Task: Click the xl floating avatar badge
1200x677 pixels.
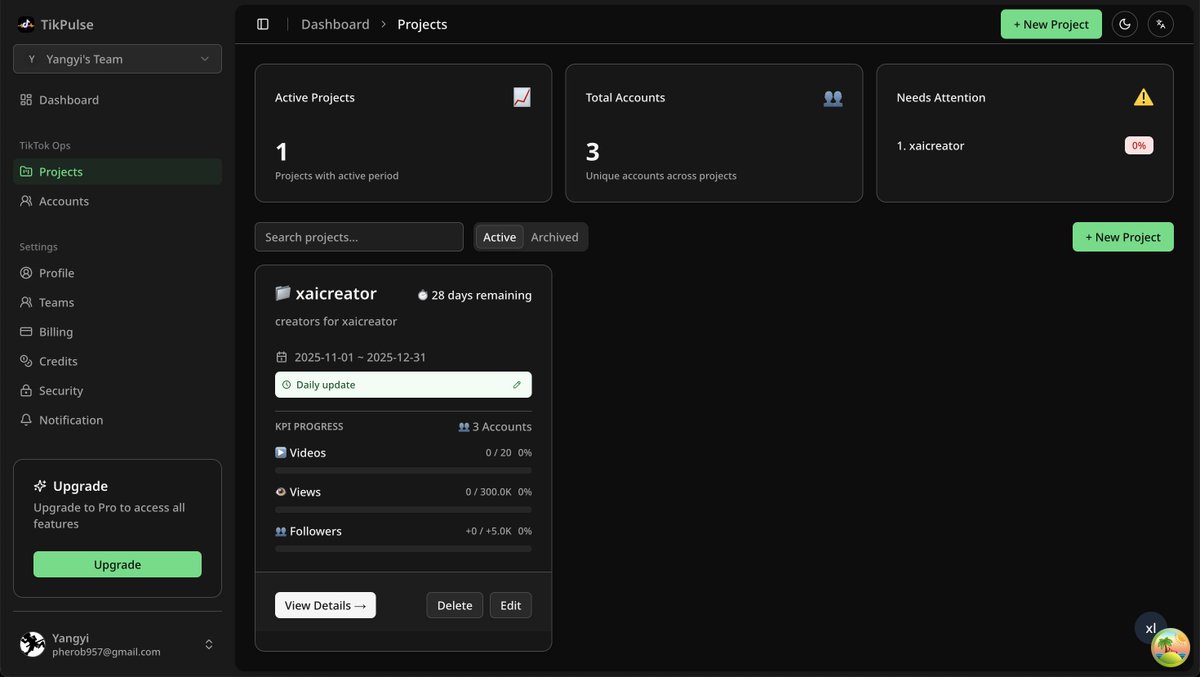Action: (x=1151, y=628)
